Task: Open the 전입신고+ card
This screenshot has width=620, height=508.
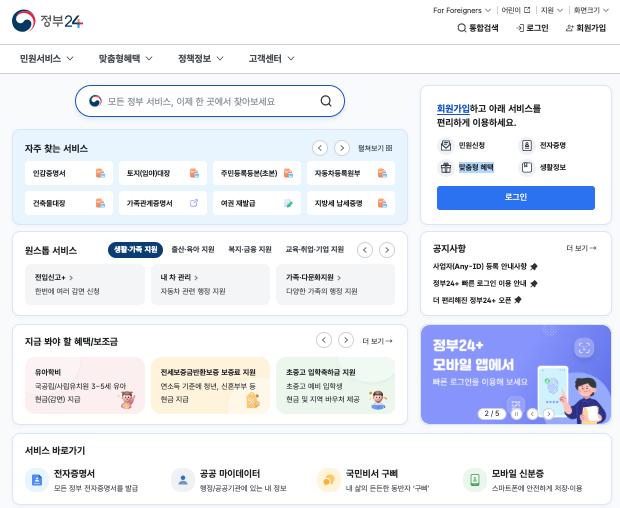Action: click(85, 285)
